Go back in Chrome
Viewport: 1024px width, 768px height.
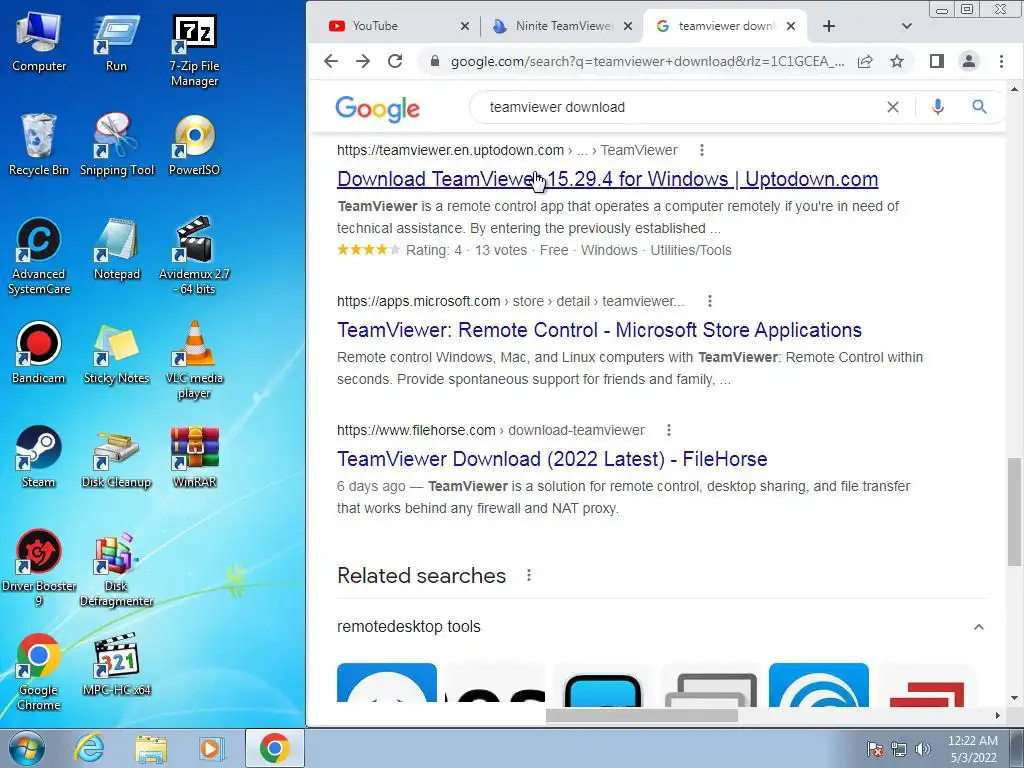[331, 61]
